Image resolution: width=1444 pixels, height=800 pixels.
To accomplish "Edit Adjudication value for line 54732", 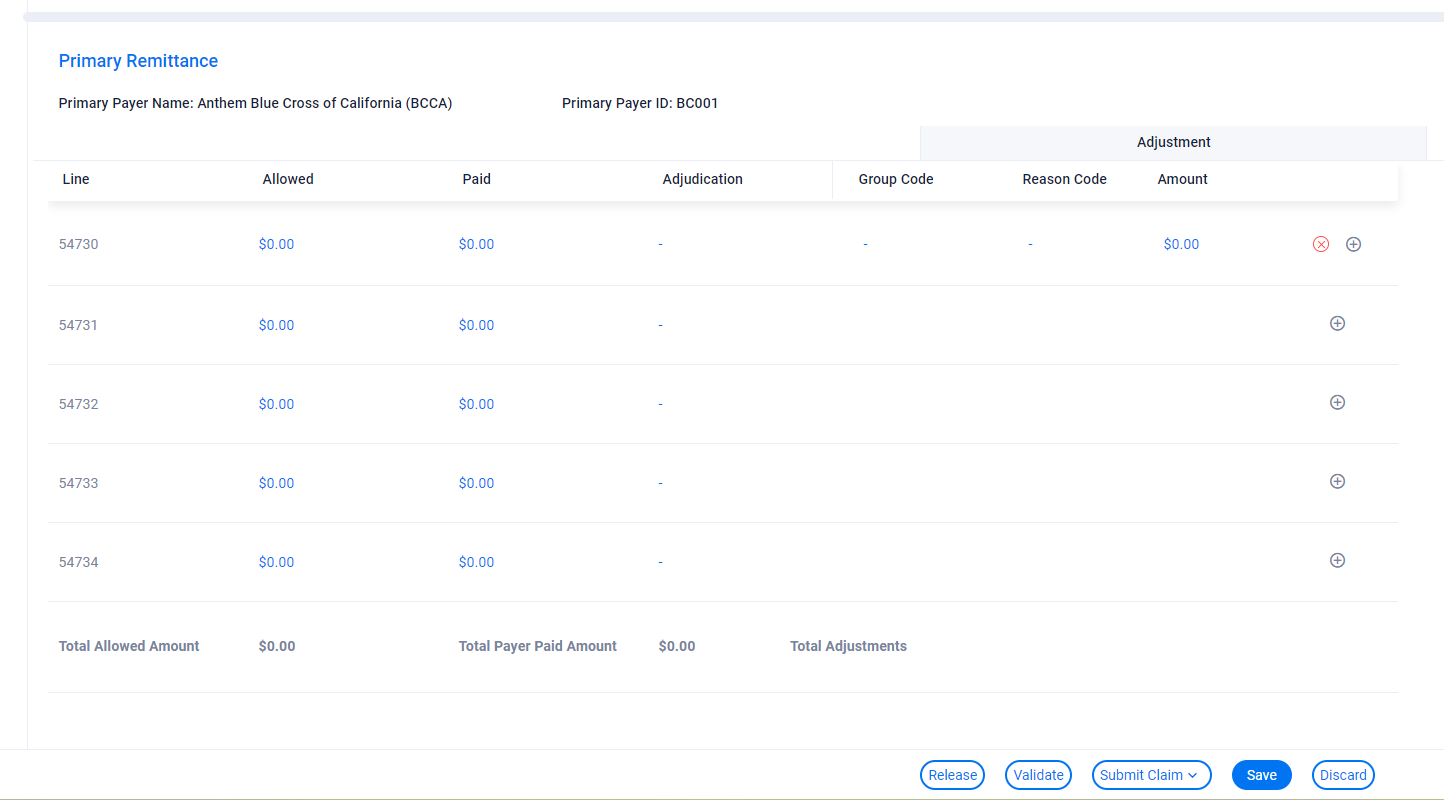I will point(661,404).
